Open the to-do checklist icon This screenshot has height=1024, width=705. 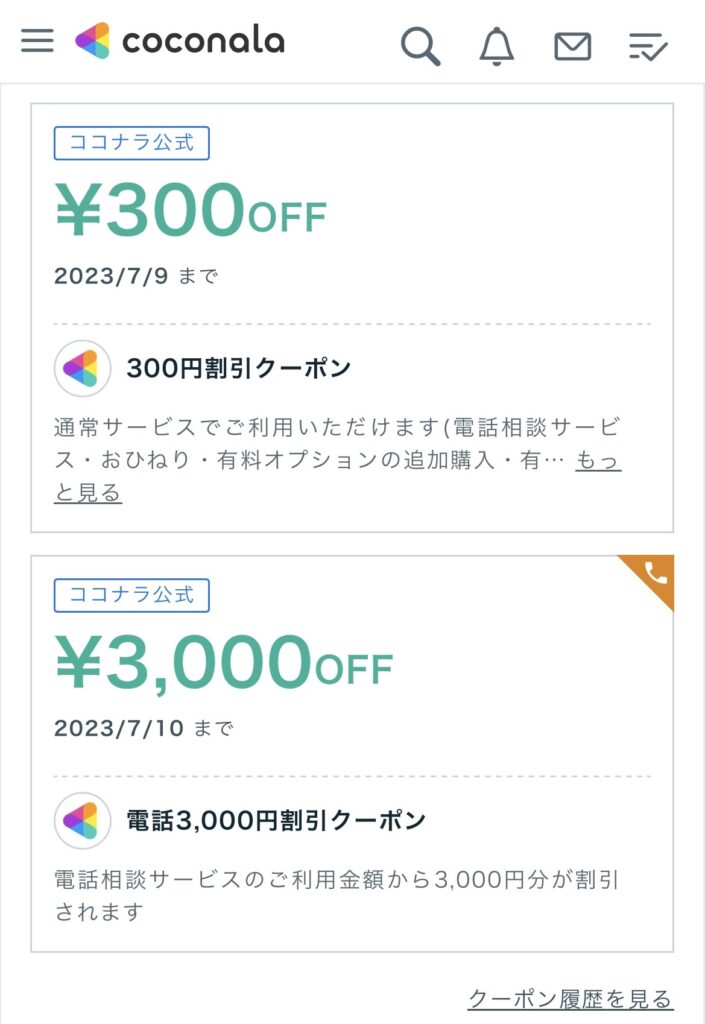[648, 46]
